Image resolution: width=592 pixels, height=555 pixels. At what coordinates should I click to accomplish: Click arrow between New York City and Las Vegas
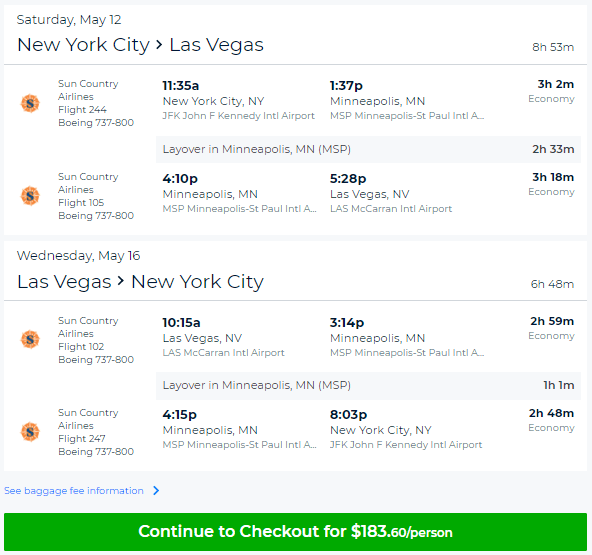coord(159,45)
